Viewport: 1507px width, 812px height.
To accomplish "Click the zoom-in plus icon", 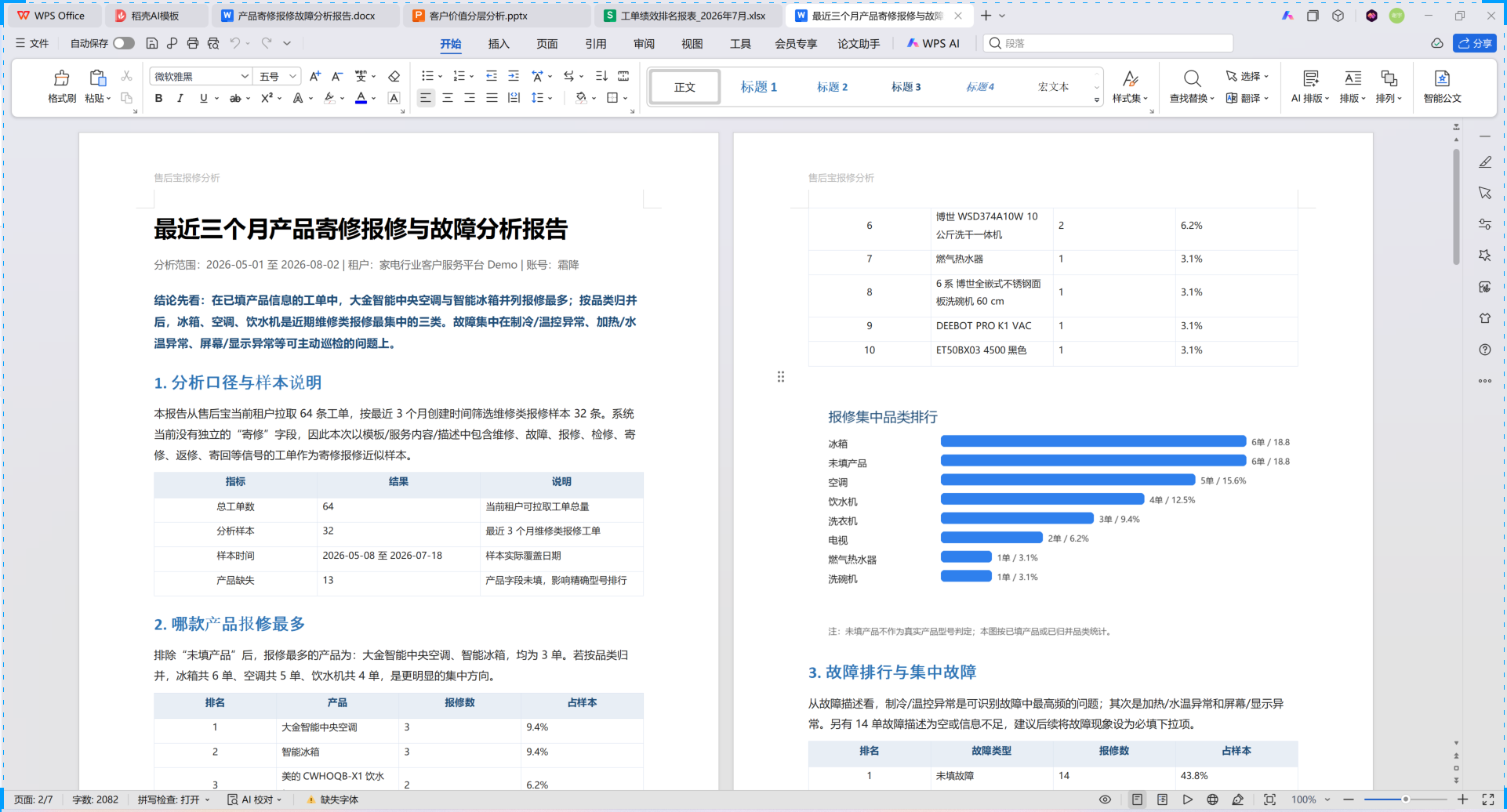I will pyautogui.click(x=1463, y=799).
